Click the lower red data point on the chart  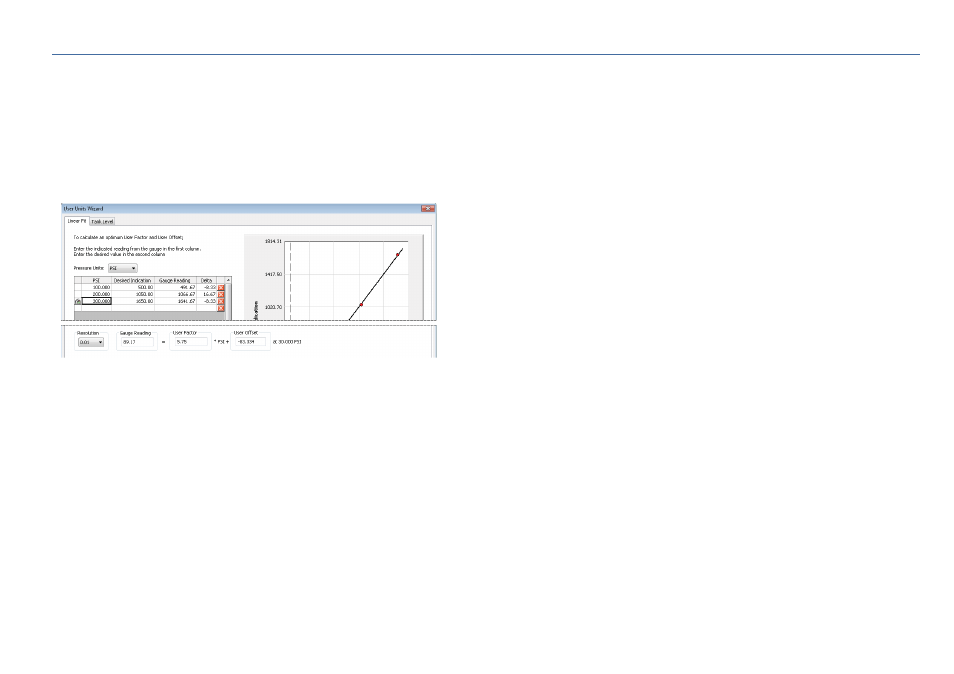(x=361, y=304)
